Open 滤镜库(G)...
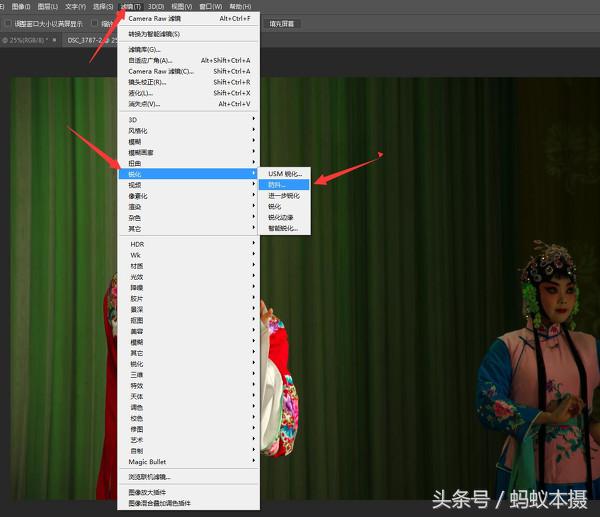600x517 pixels. [189, 50]
